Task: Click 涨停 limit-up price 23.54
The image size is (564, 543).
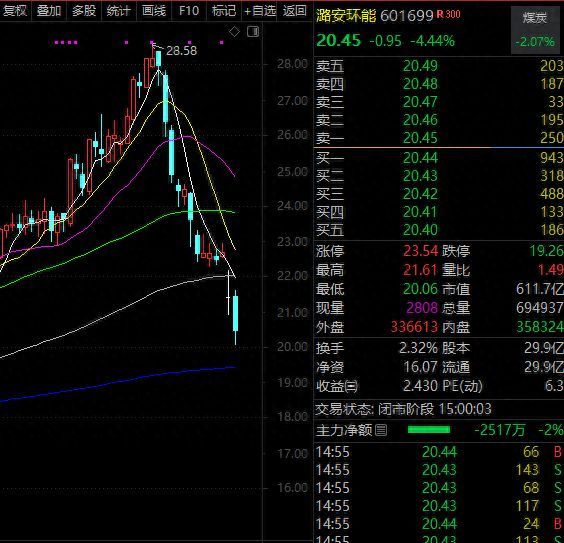Action: 420,251
